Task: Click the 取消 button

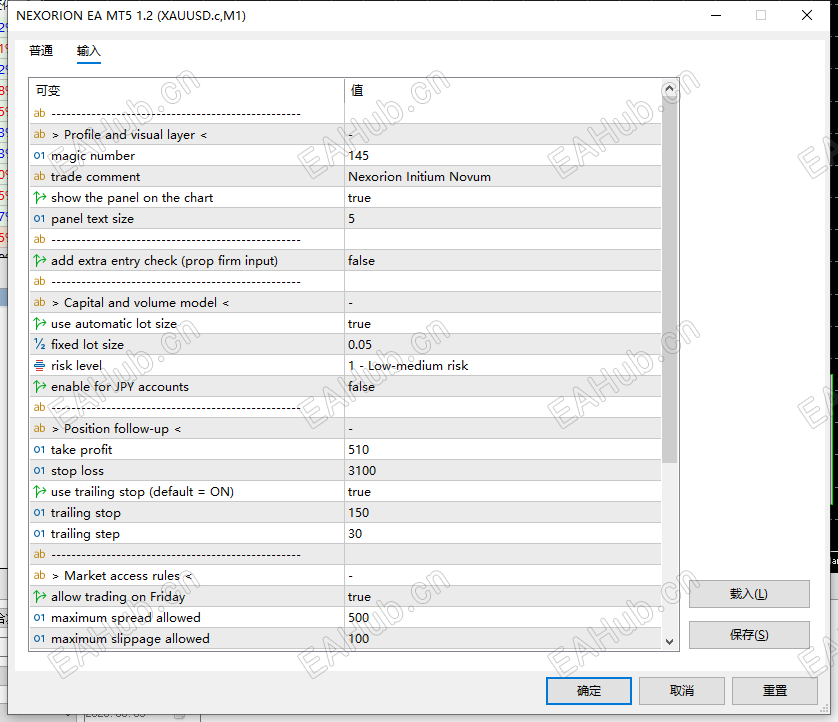Action: [681, 690]
